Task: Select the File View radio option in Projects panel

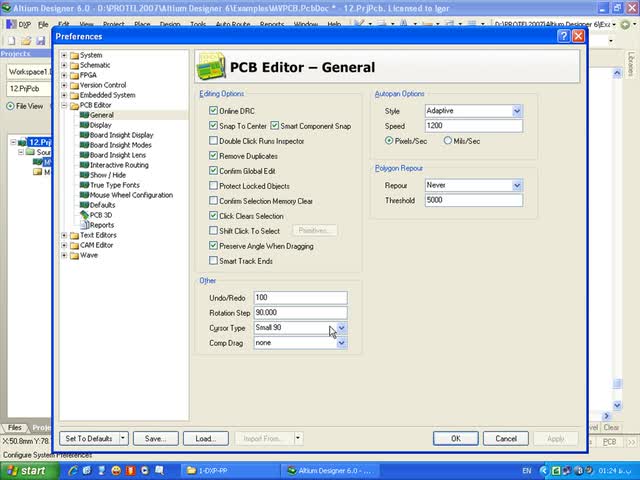Action: [11, 106]
